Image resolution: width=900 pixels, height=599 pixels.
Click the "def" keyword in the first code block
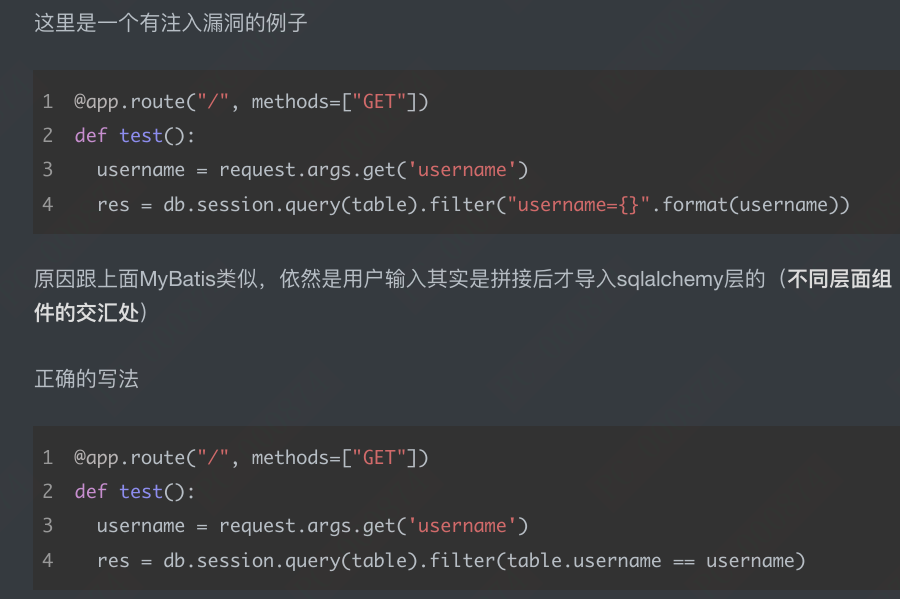point(90,136)
